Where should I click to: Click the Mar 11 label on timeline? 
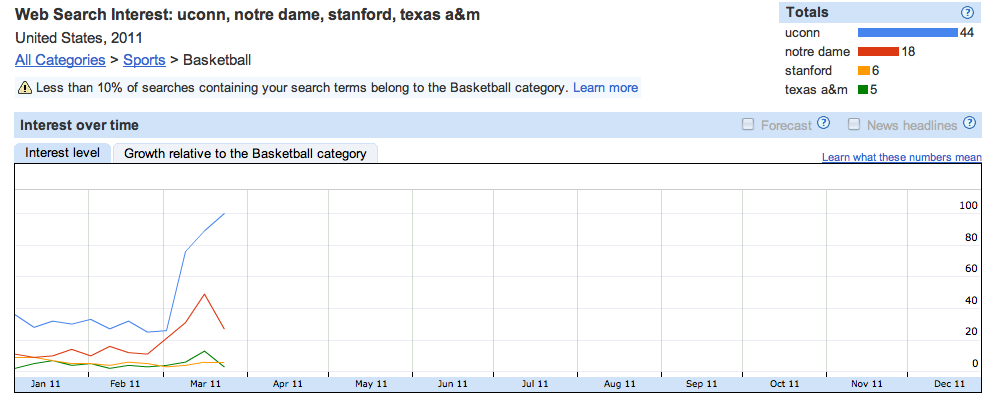coord(205,384)
